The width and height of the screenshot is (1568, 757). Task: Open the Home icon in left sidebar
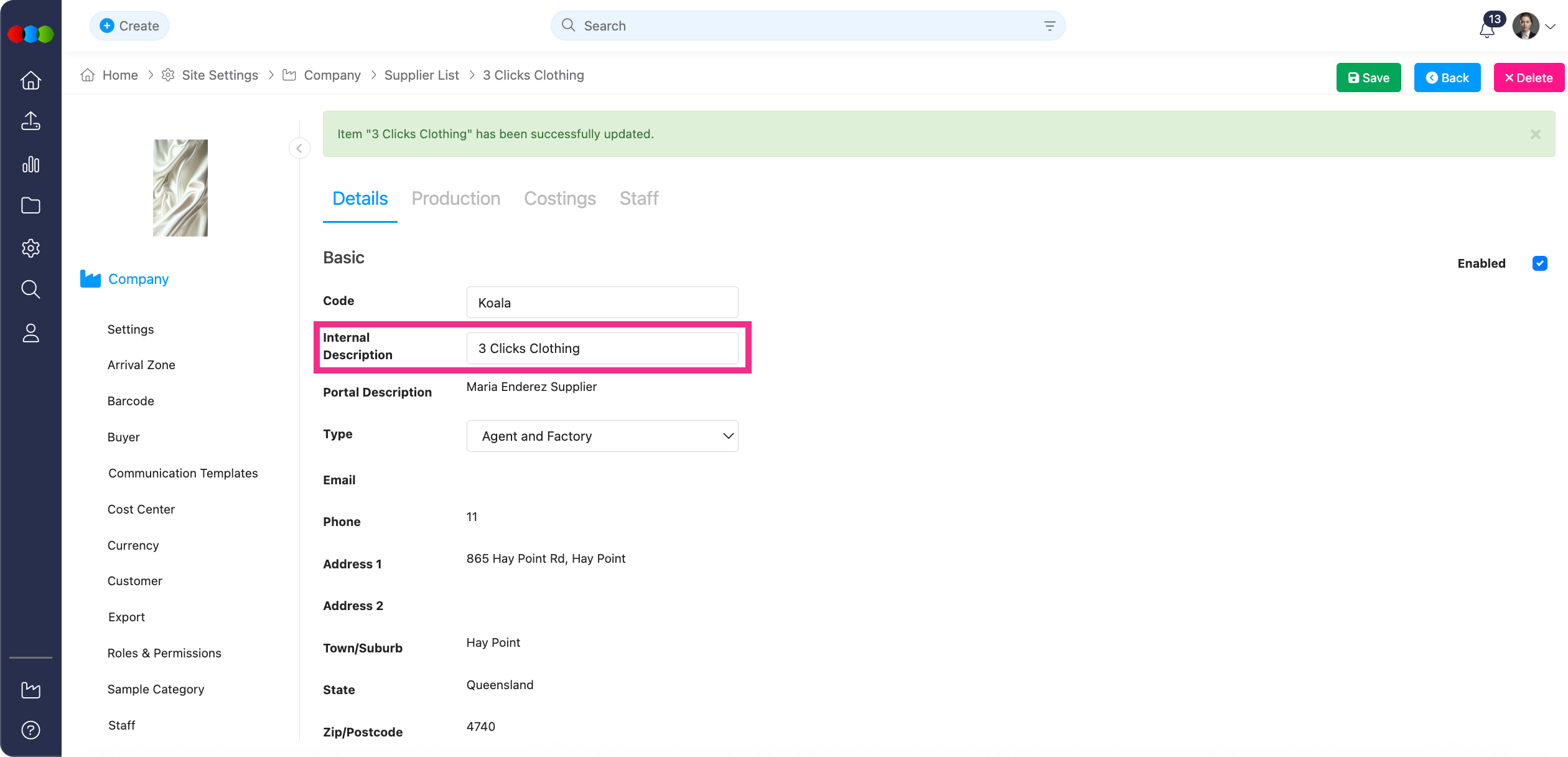point(30,80)
